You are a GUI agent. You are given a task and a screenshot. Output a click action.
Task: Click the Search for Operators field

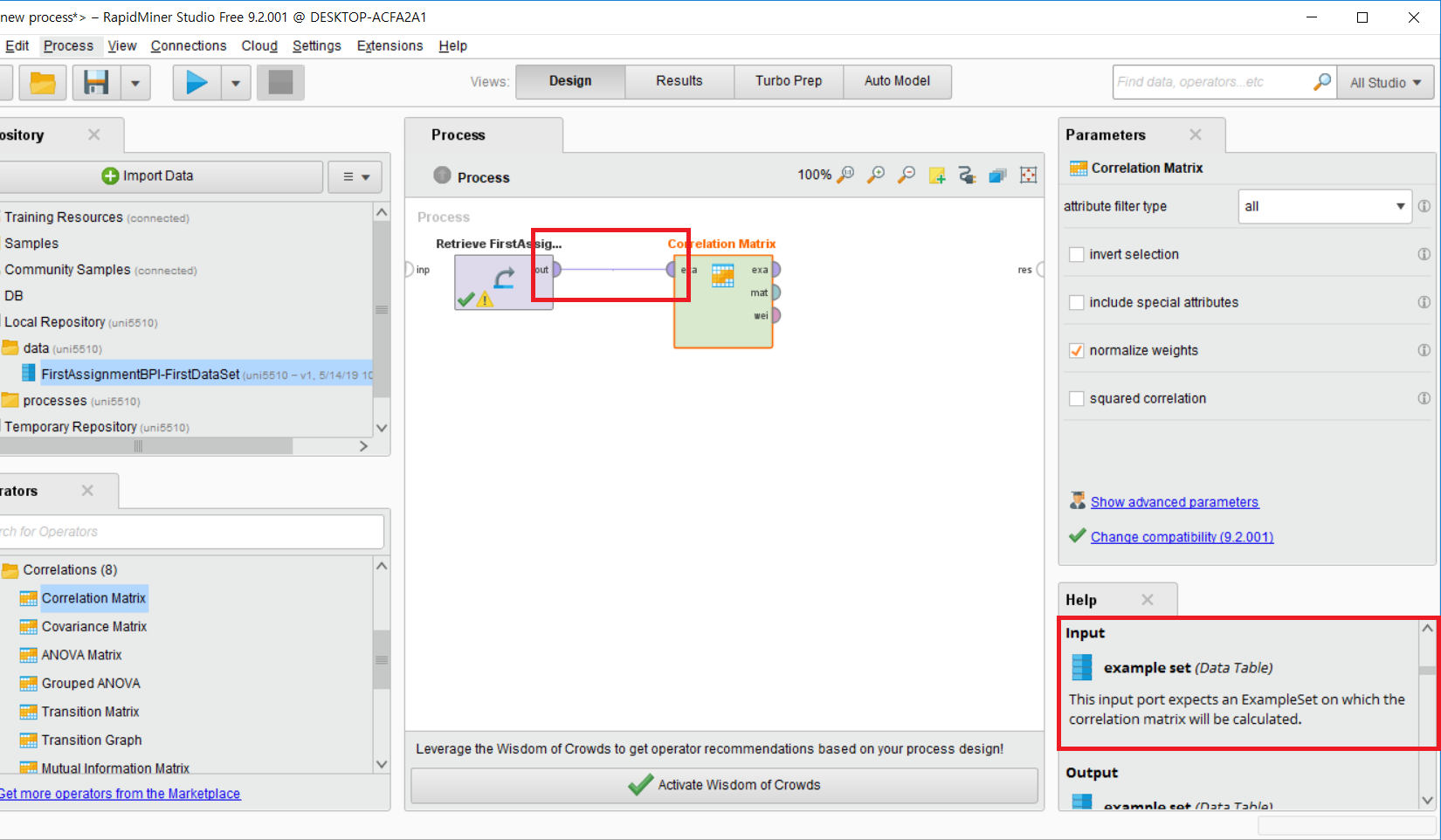pos(190,532)
